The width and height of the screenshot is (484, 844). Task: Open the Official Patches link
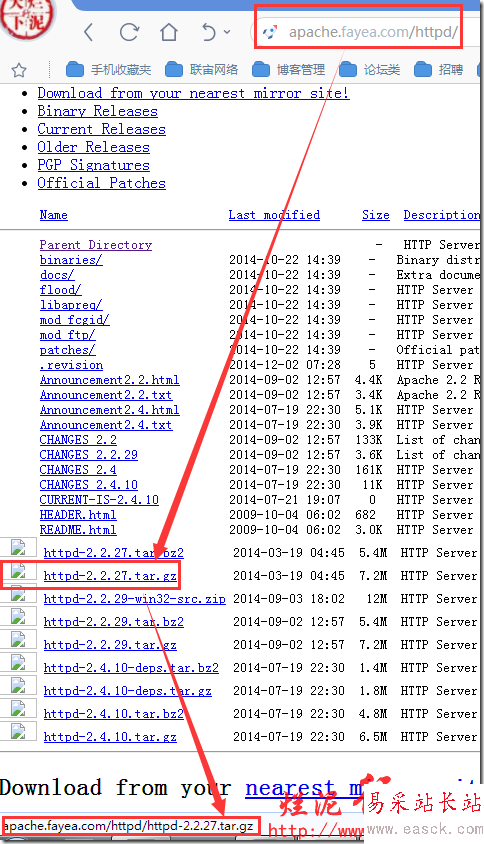pos(101,183)
